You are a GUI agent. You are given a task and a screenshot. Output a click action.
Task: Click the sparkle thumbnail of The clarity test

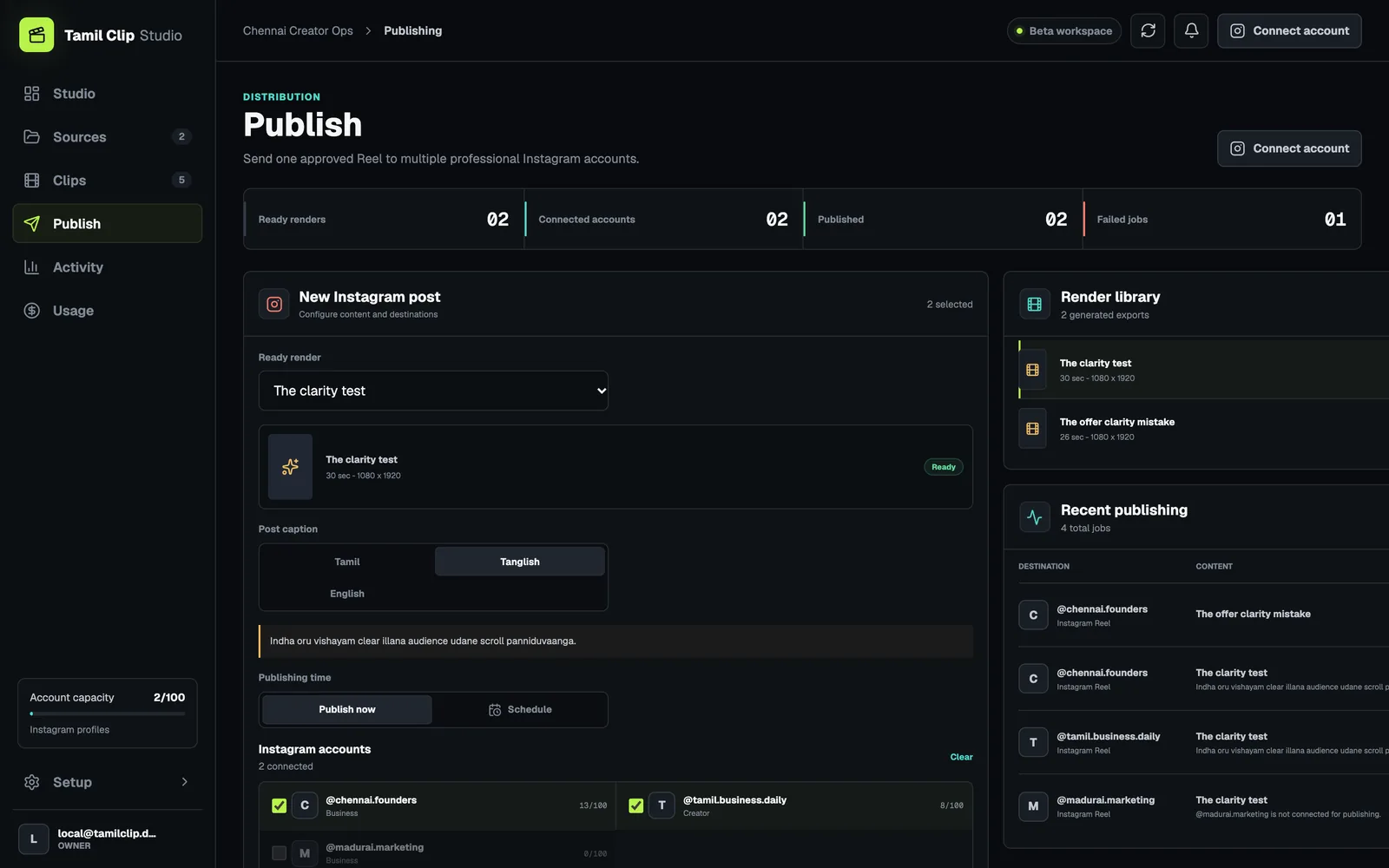[x=290, y=467]
